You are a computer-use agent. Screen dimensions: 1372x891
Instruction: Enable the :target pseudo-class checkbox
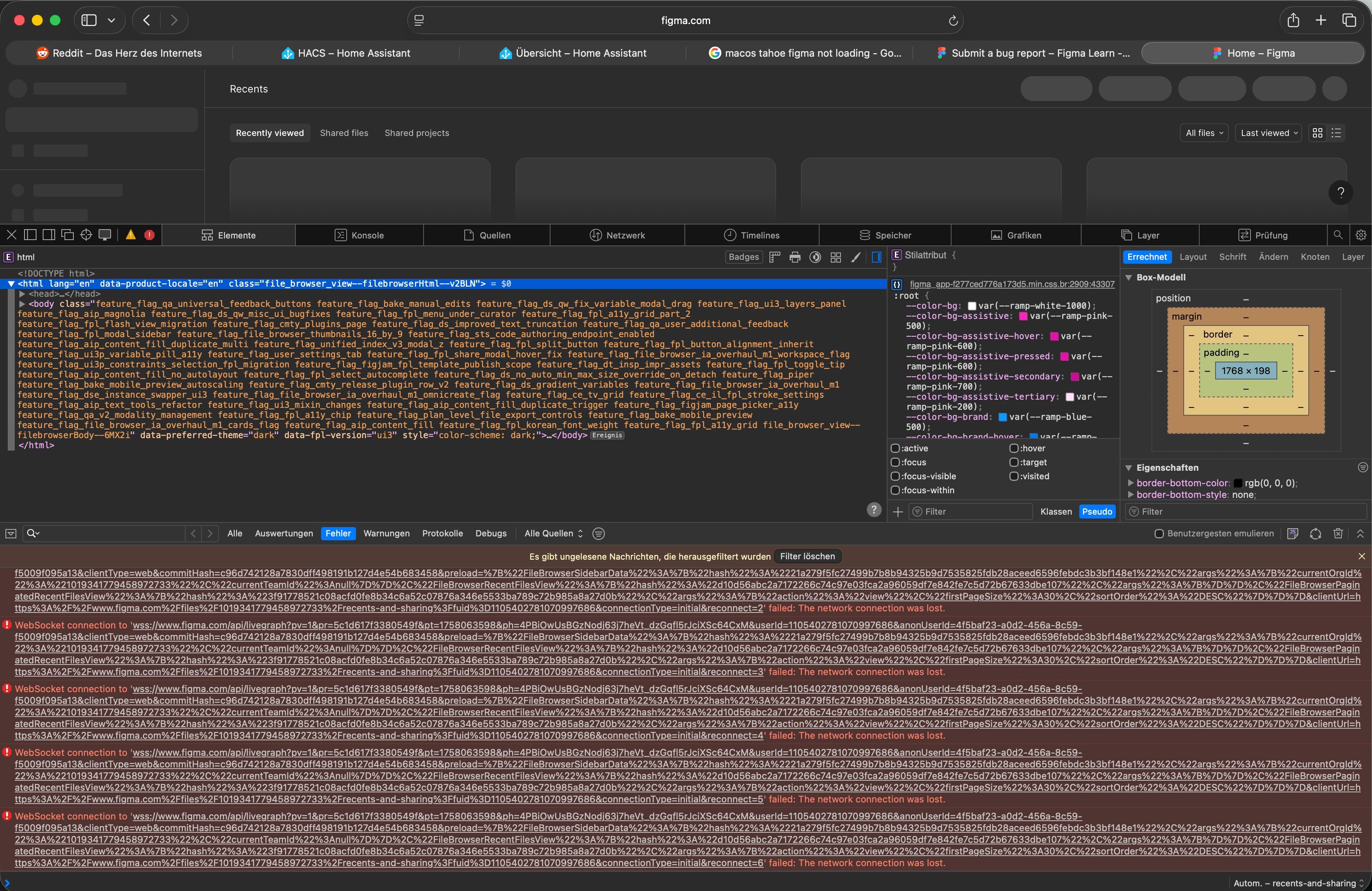[x=1014, y=462]
